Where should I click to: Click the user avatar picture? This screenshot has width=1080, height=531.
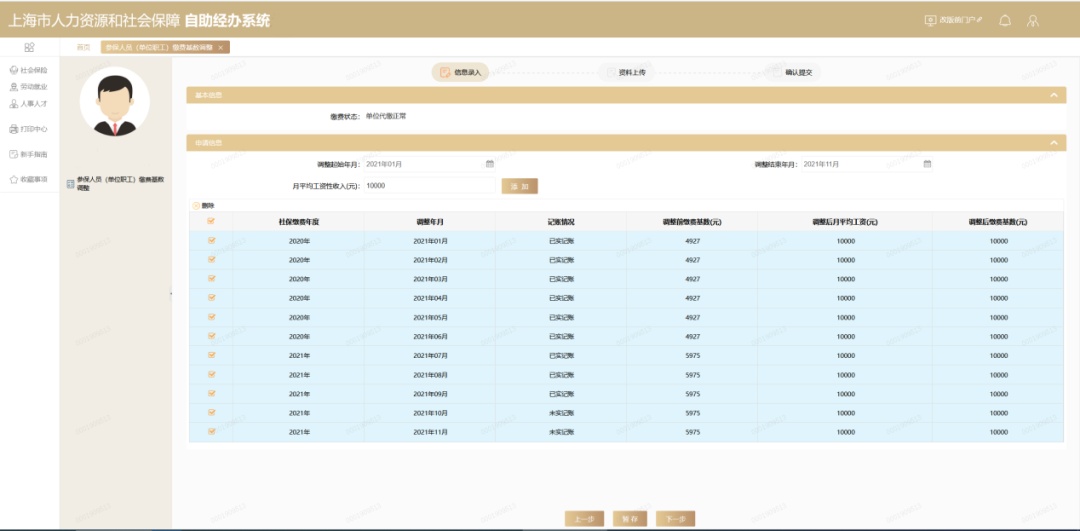(x=114, y=102)
